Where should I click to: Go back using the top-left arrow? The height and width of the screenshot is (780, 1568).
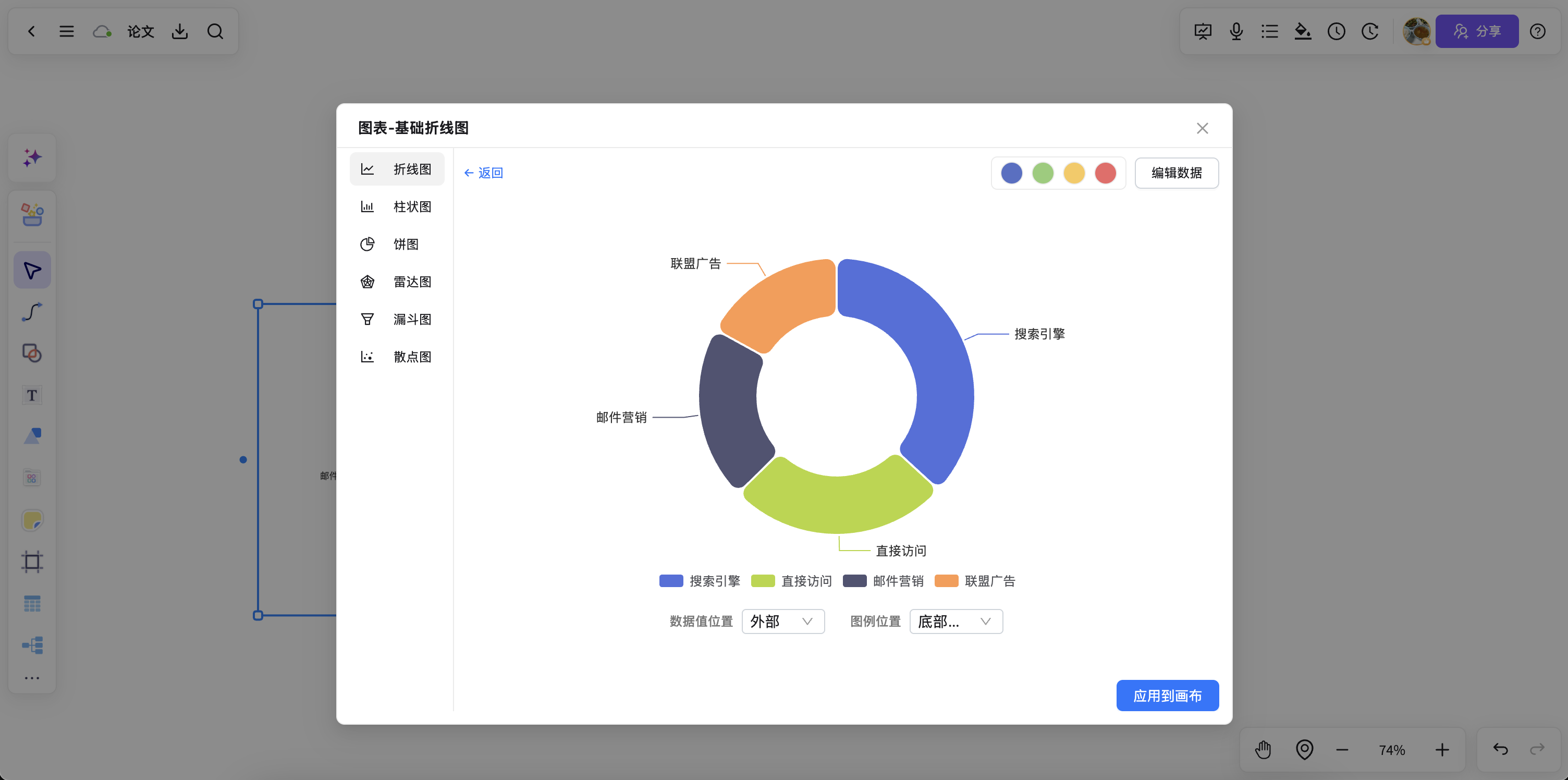[x=32, y=31]
